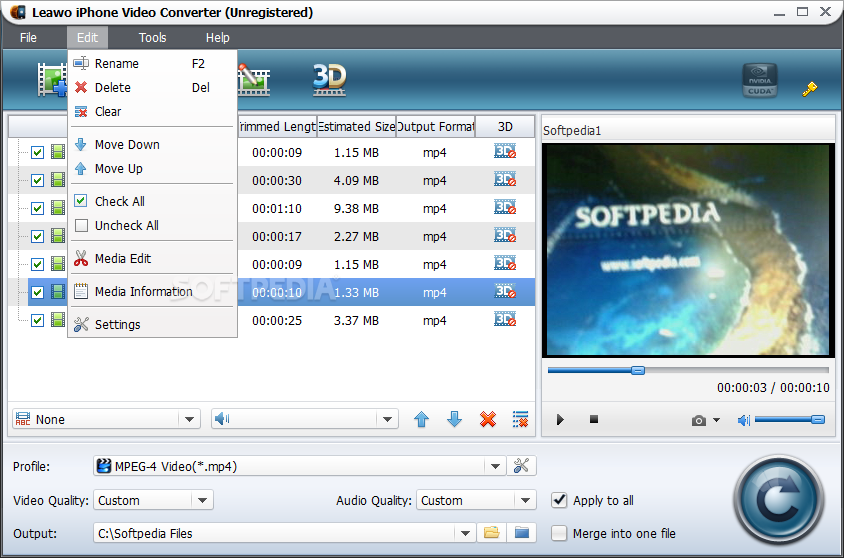Click 3D icon in the 2.27 MB row
Screen dimensions: 844x558
point(505,236)
